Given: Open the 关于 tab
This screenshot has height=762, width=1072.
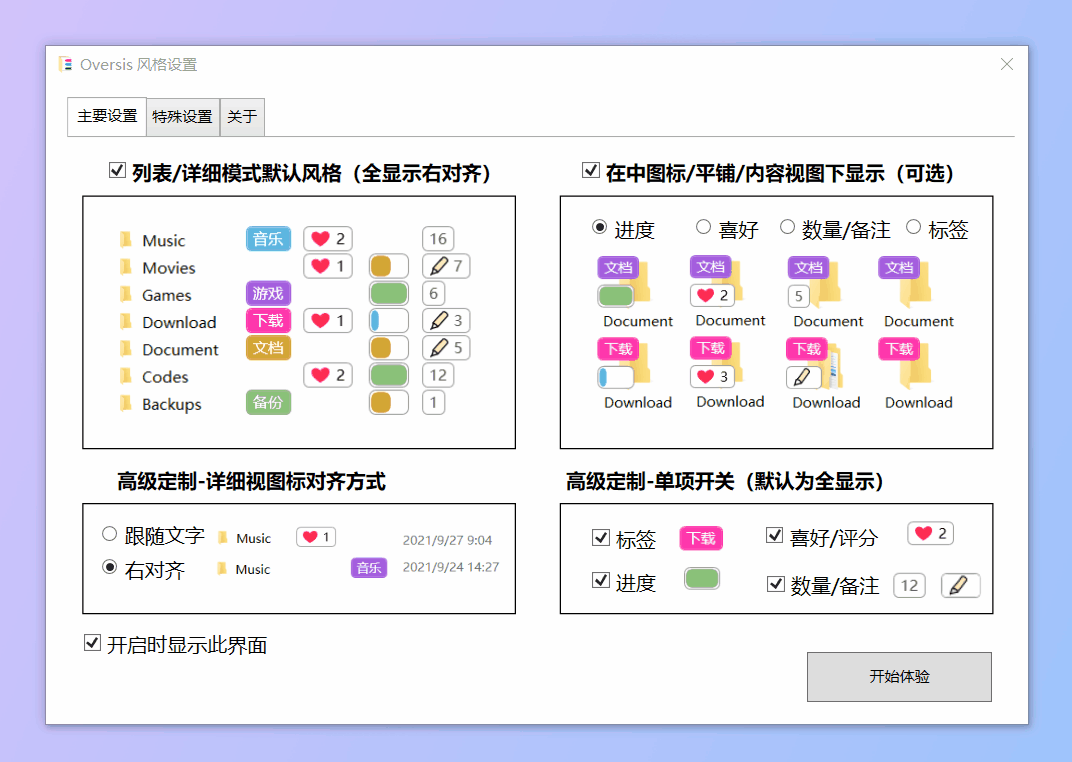Looking at the screenshot, I should 241,116.
